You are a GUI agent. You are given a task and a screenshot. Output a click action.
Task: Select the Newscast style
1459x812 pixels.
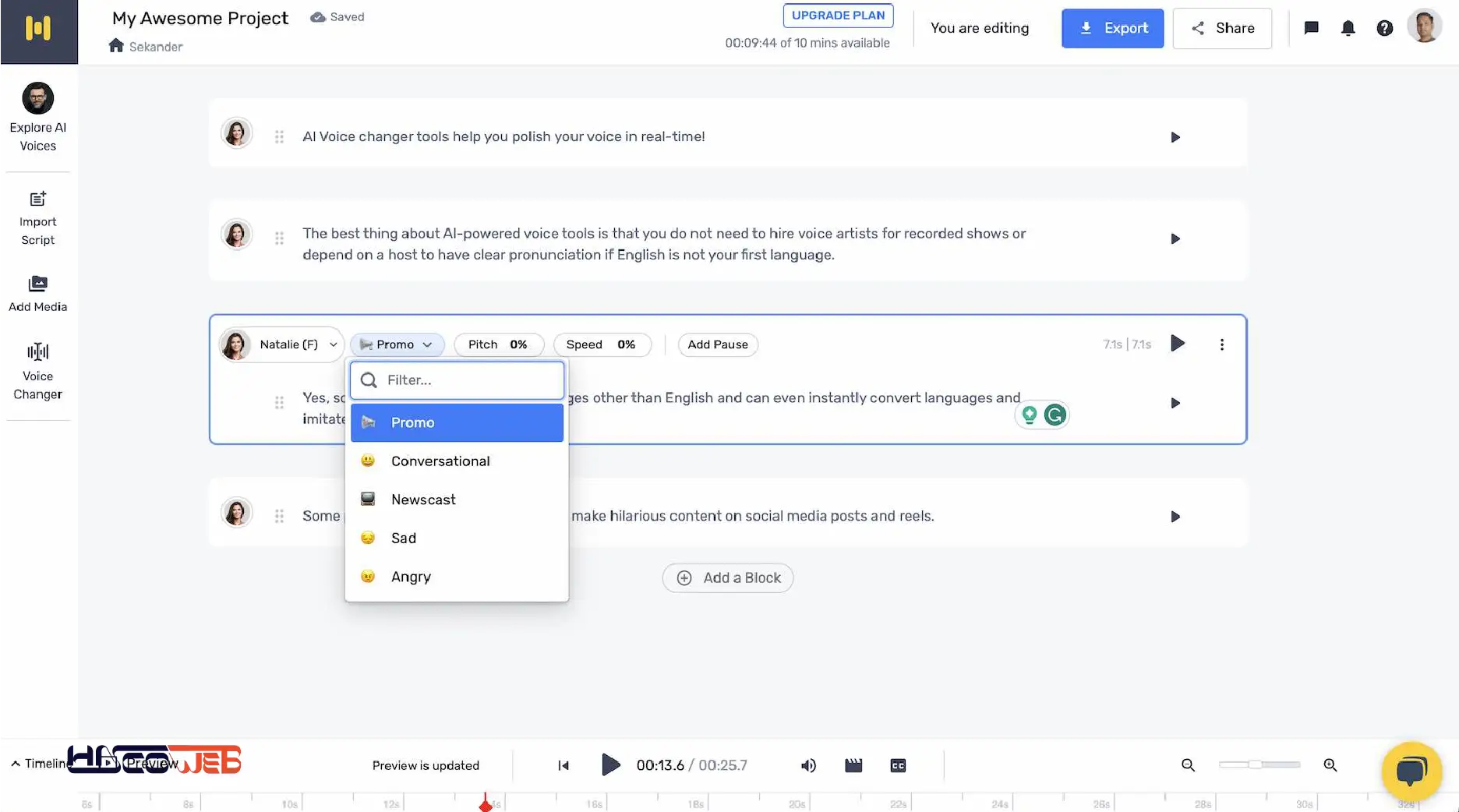(x=457, y=500)
